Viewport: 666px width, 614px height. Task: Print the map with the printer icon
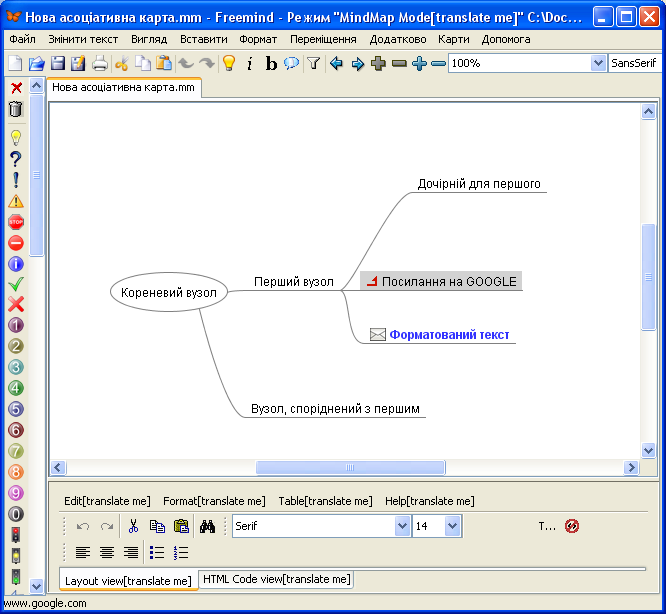[x=100, y=63]
